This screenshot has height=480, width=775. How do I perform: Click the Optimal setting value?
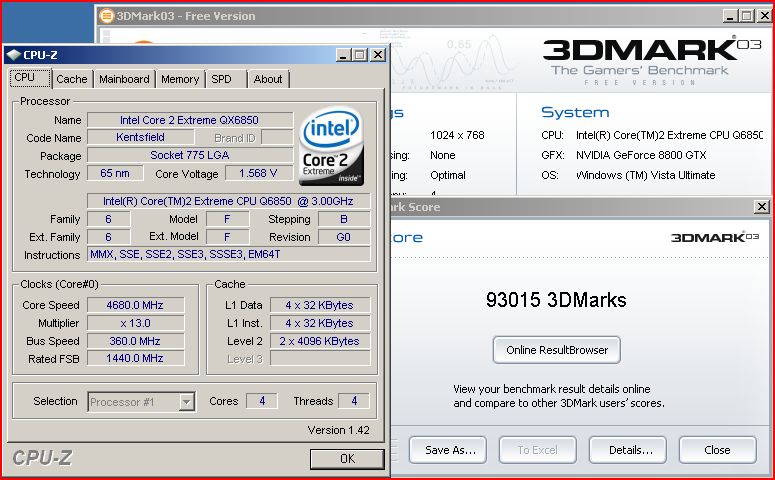(448, 175)
